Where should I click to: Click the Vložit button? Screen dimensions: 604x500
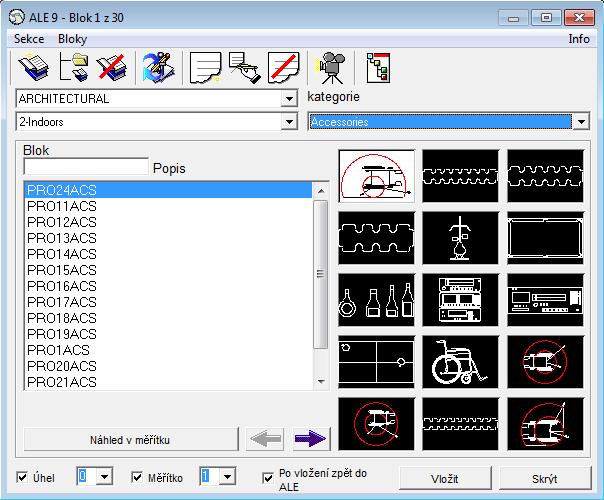(445, 479)
